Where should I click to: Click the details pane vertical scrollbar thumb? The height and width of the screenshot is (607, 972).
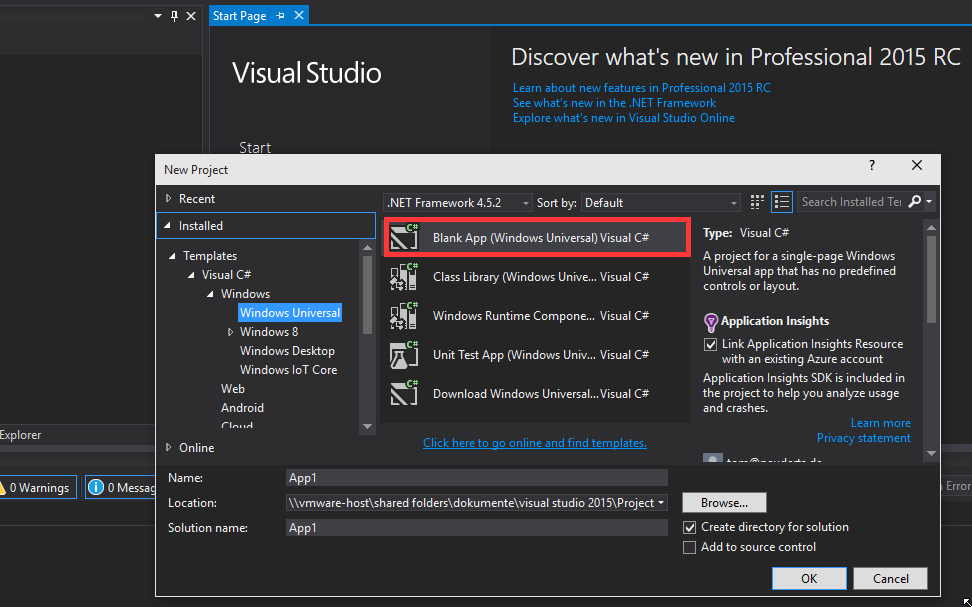coord(931,278)
